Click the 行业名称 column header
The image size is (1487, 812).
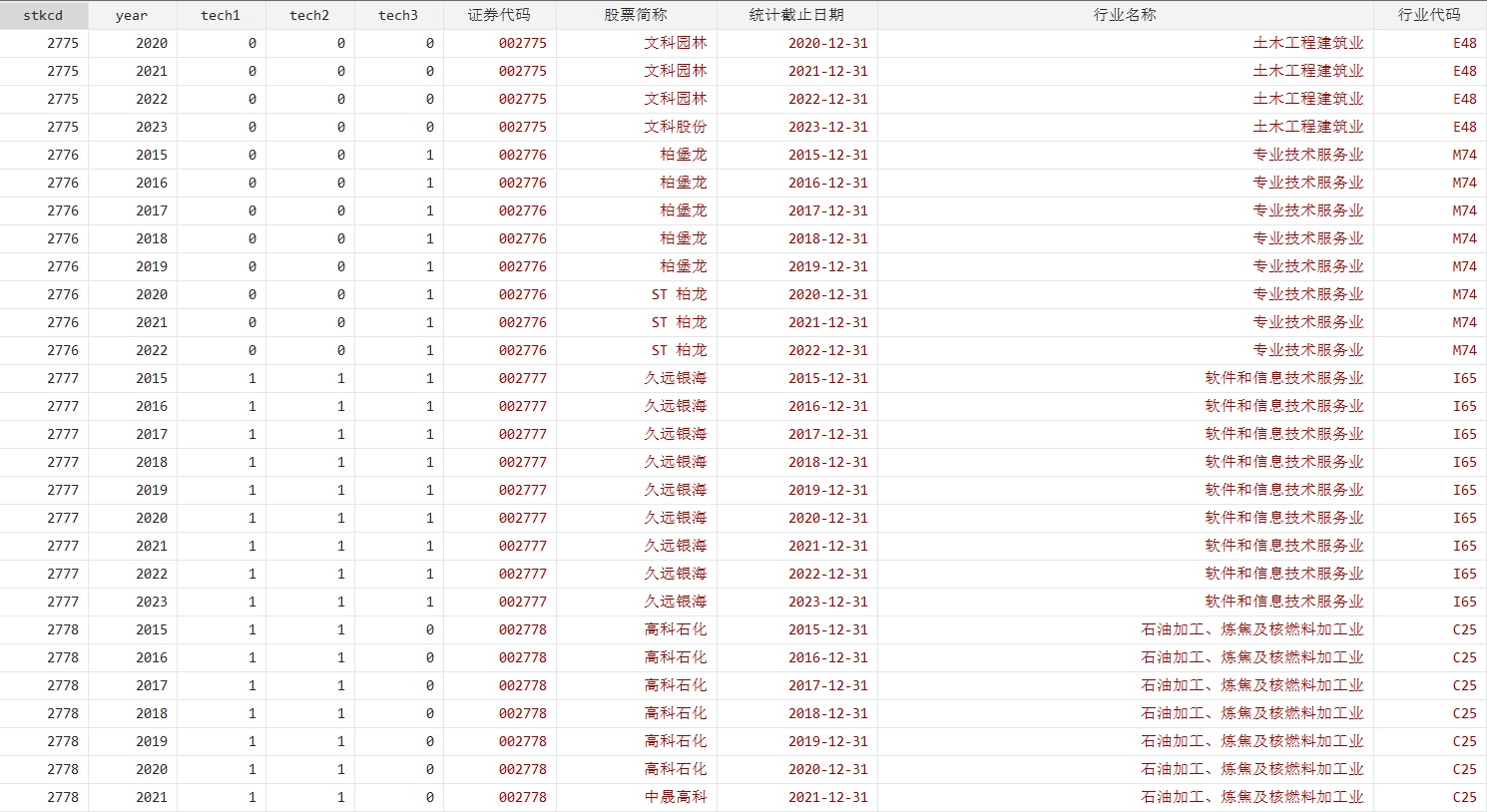pos(1126,15)
